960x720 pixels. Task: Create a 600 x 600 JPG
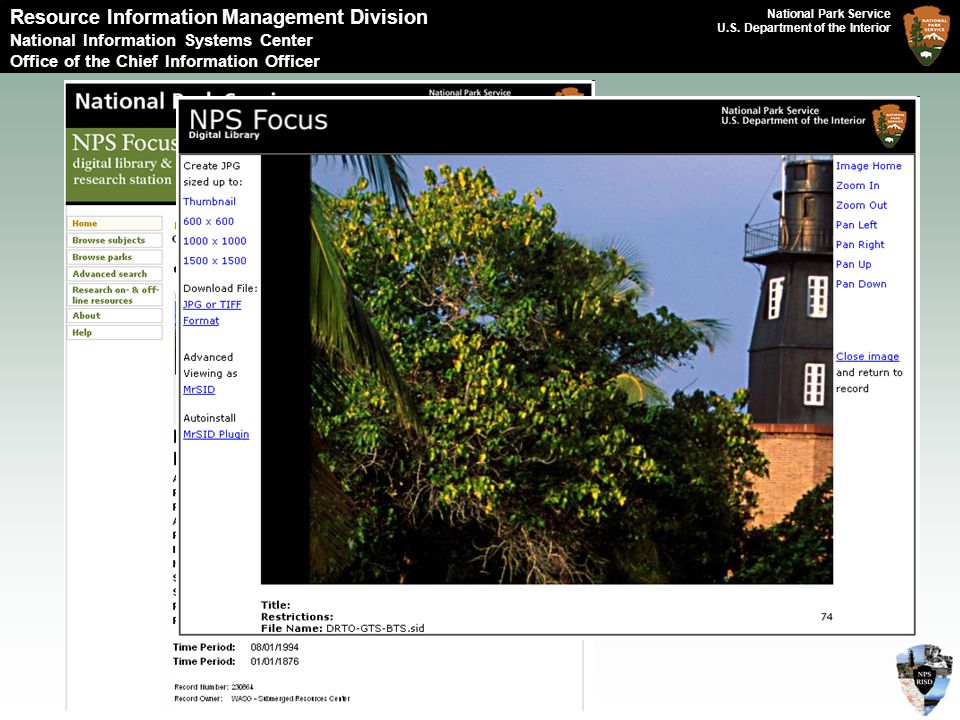point(208,221)
